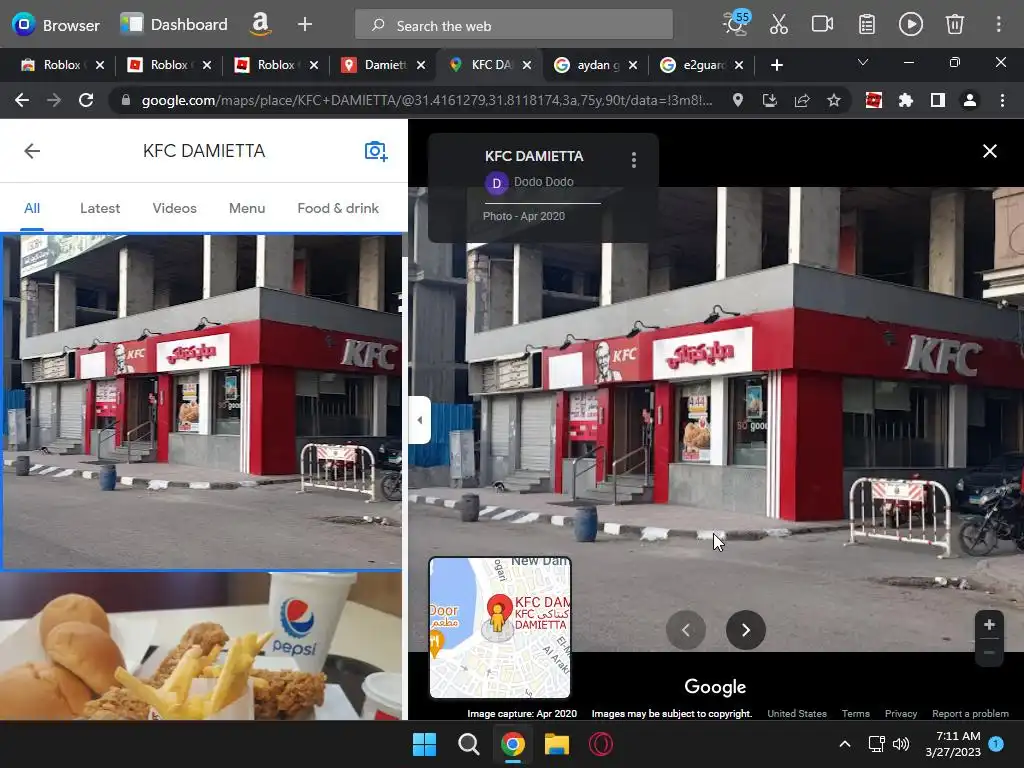Viewport: 1024px width, 768px height.
Task: Bookmark this page with the star
Action: [x=834, y=100]
